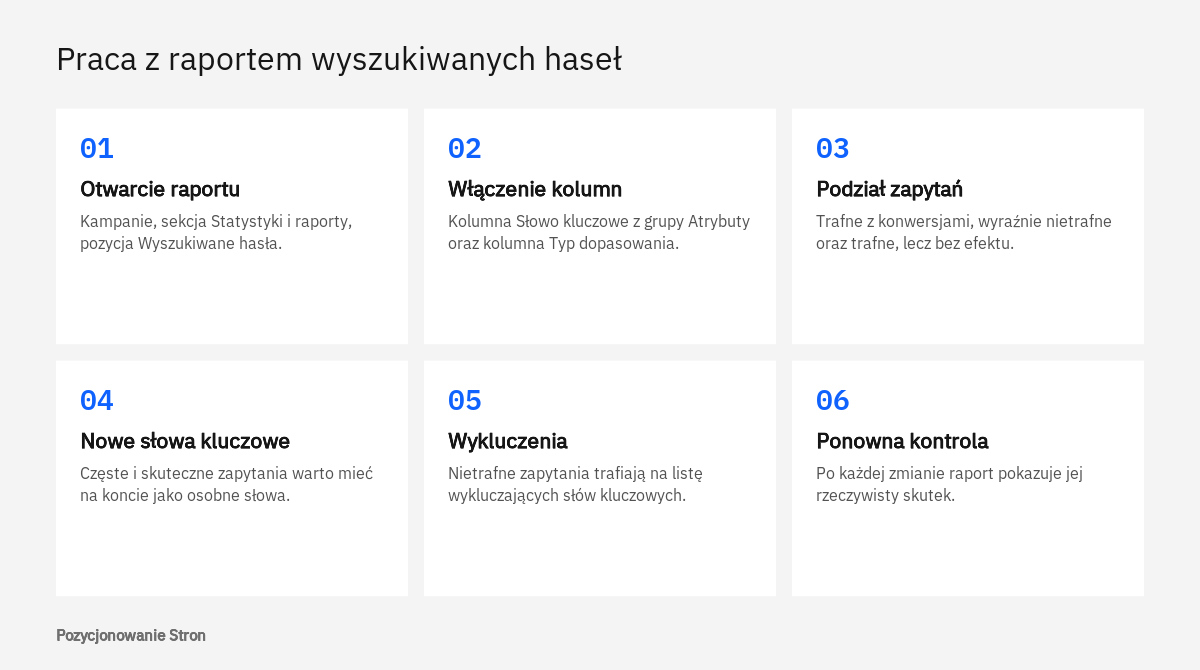Click the heading "Ponowna kontrola"
The image size is (1200, 670).
pyautogui.click(x=902, y=441)
